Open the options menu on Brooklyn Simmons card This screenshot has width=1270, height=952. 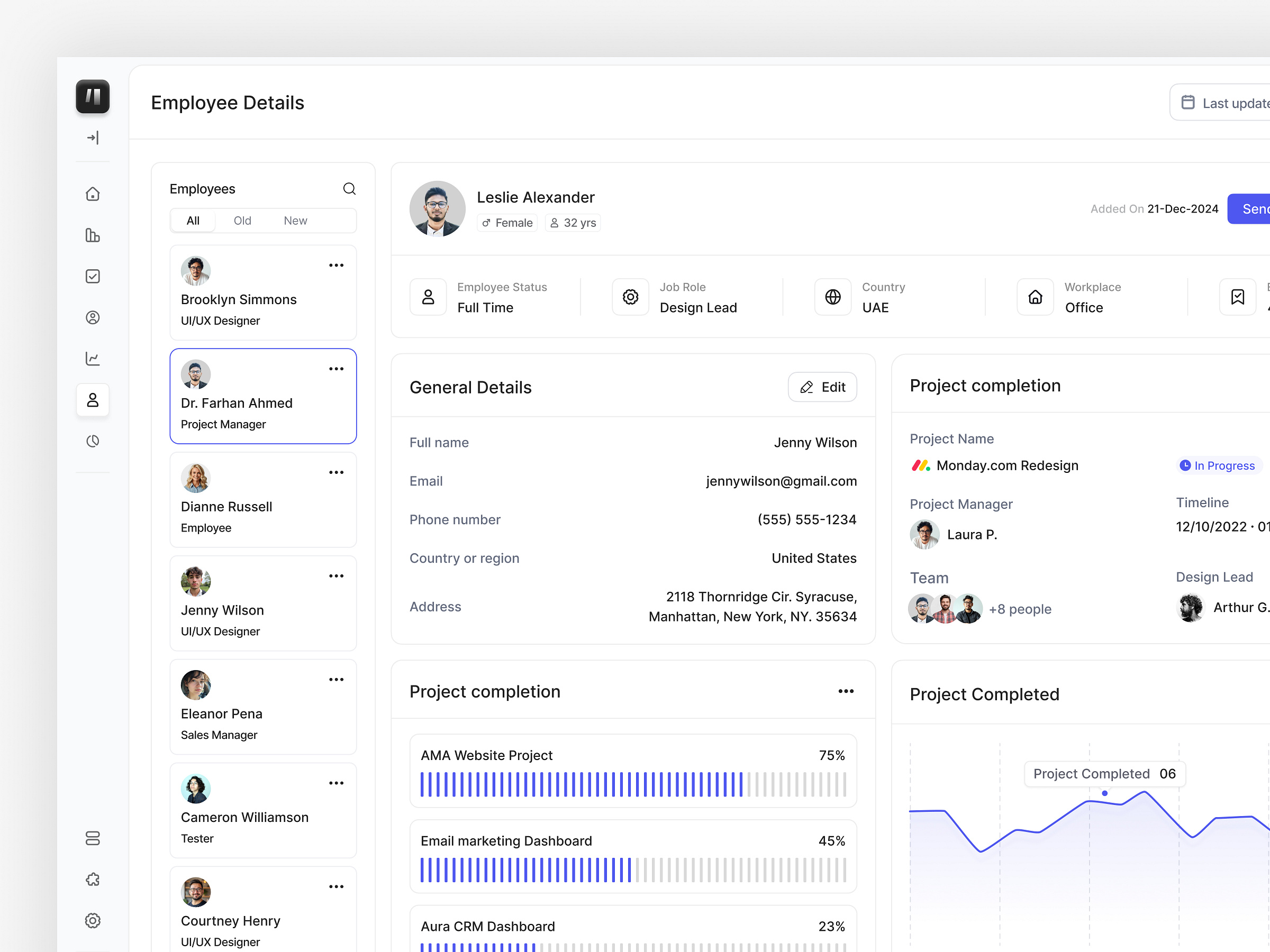[337, 264]
